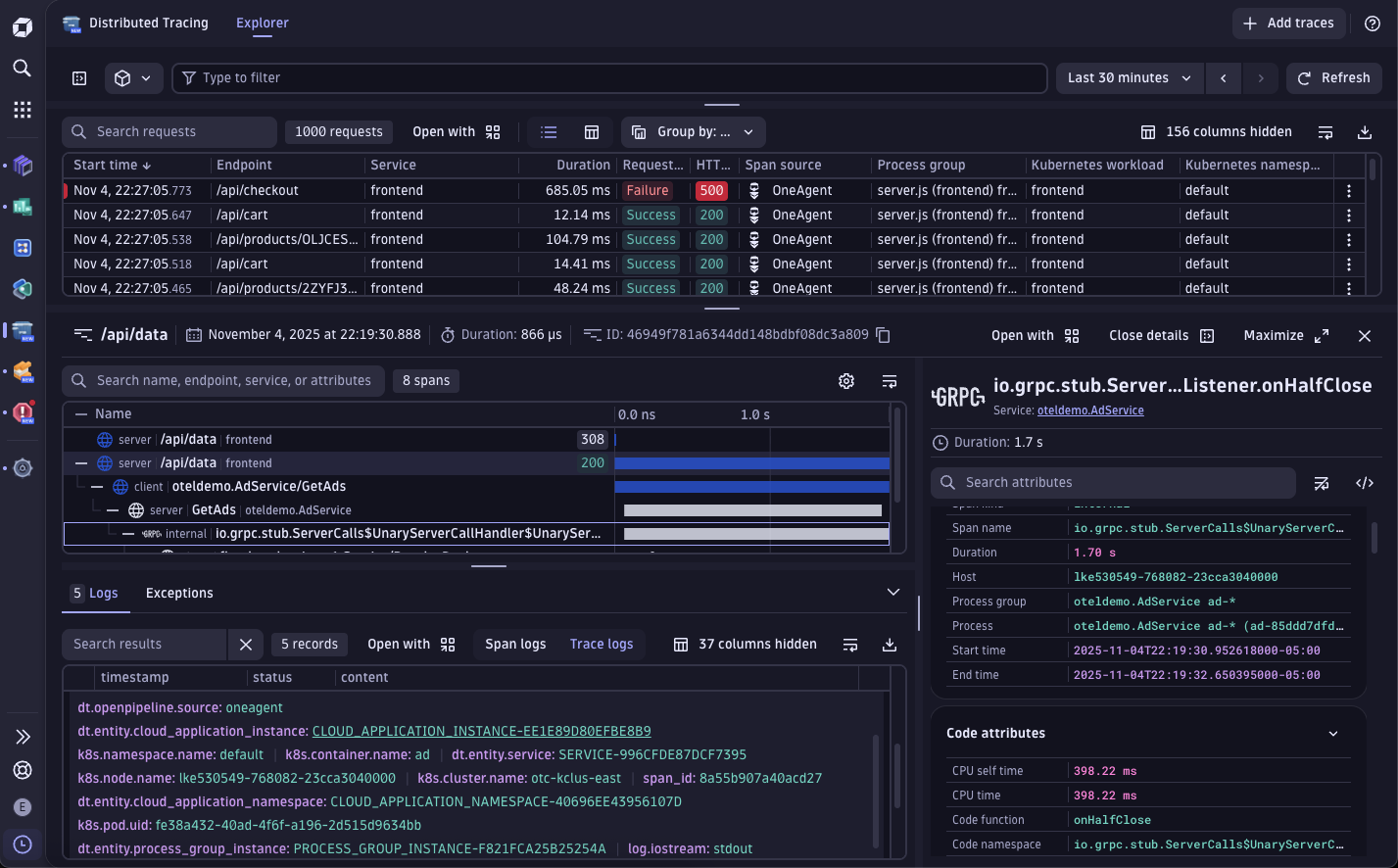1398x868 pixels.
Task: Open help question mark icon
Action: click(x=1372, y=24)
